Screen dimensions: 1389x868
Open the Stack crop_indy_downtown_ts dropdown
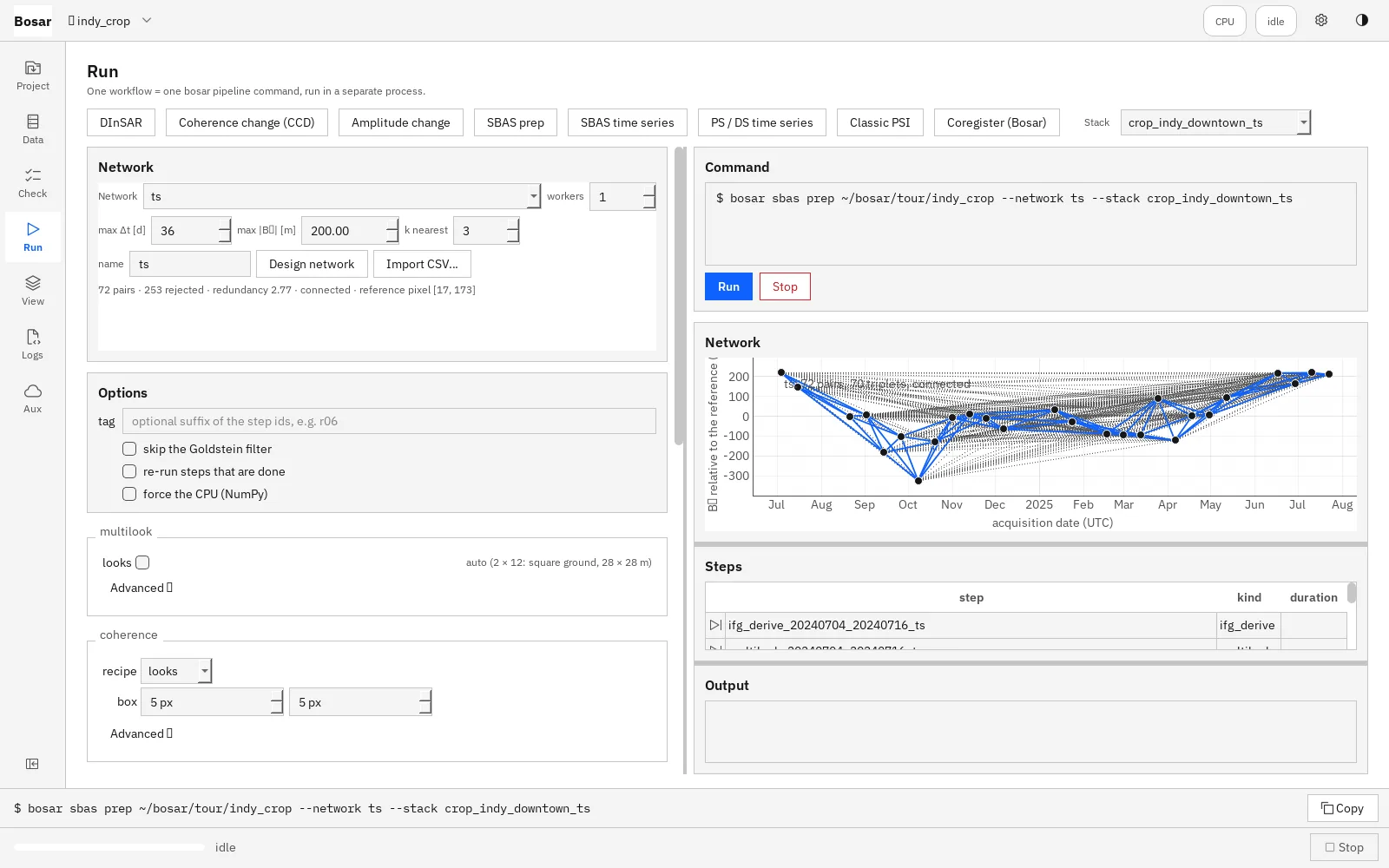[1215, 122]
